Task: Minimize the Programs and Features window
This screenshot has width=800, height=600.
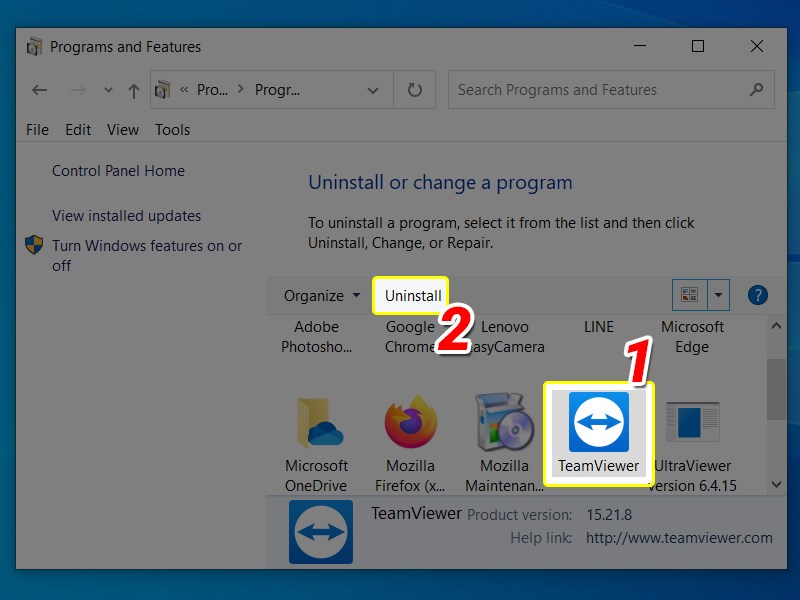Action: pos(640,46)
